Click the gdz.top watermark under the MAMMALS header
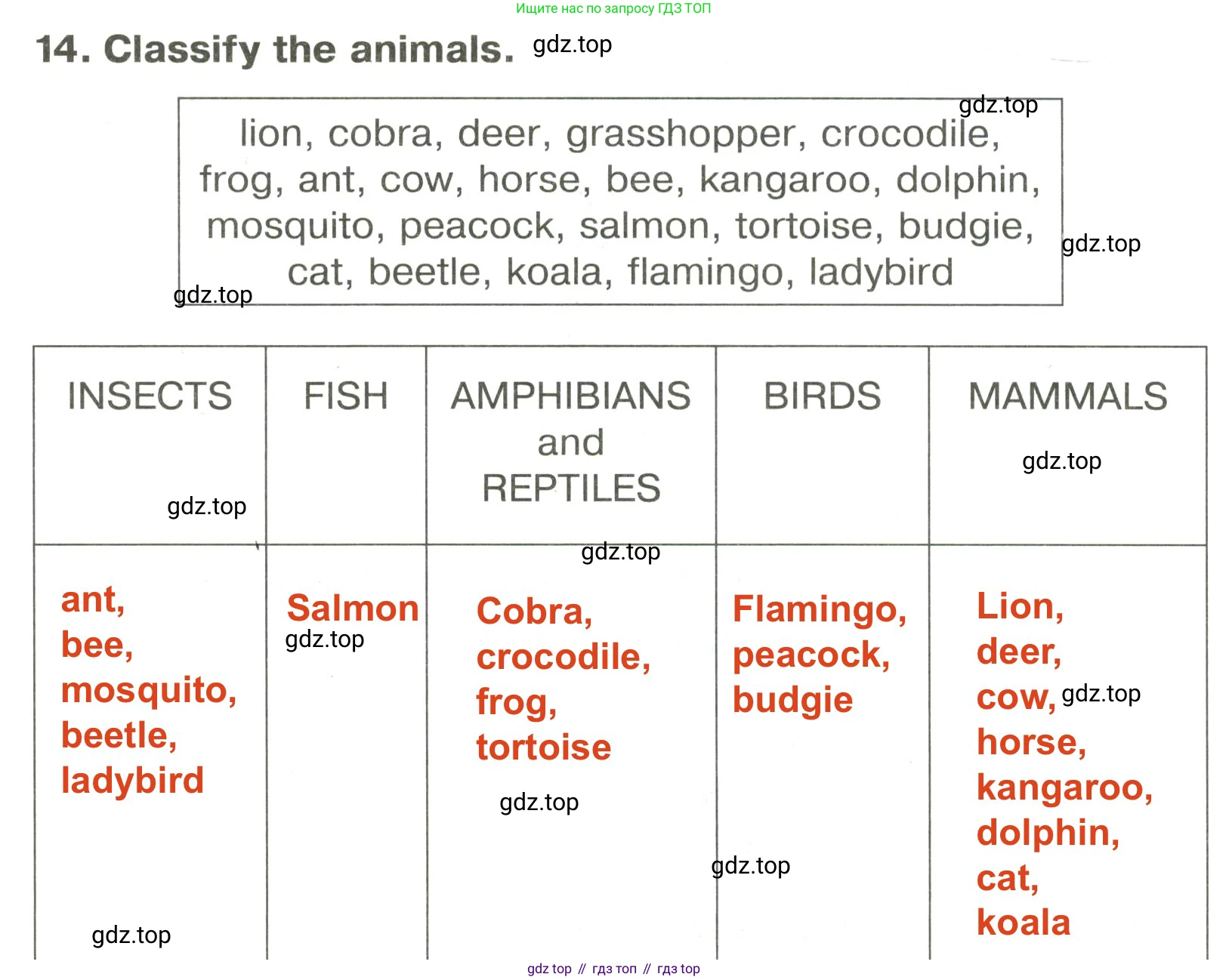The image size is (1229, 980). click(x=1061, y=461)
